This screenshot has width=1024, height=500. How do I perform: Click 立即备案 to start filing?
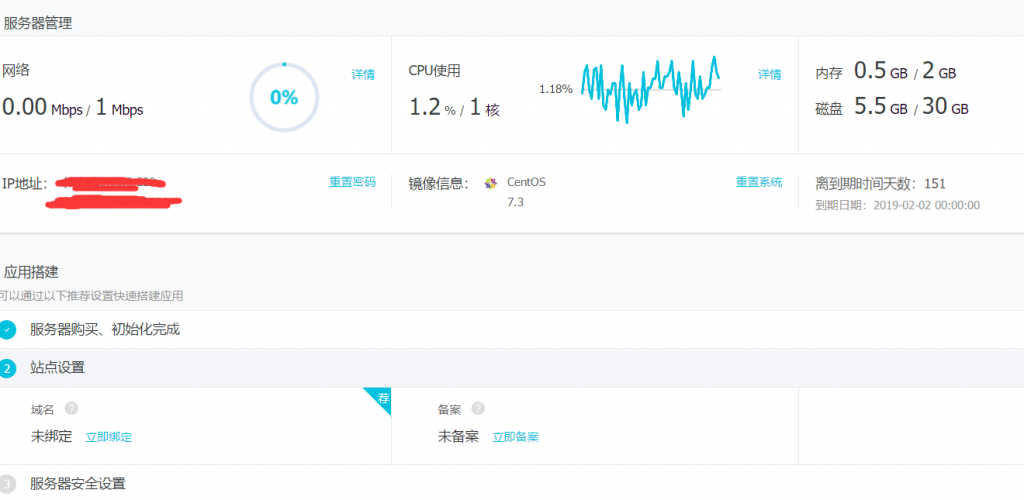coord(515,437)
